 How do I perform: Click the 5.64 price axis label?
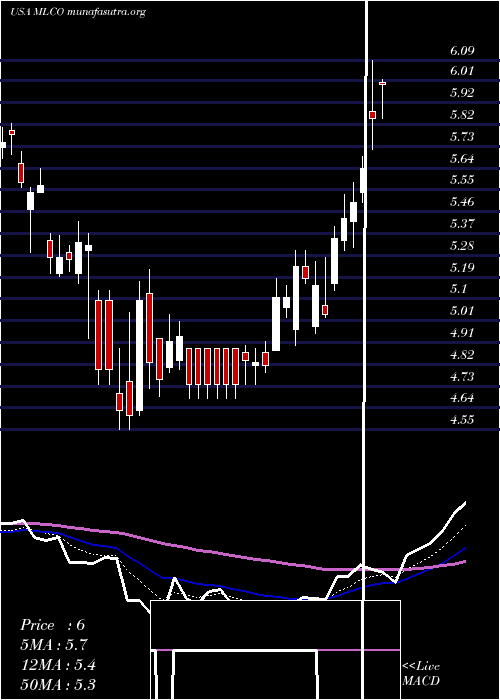[462, 158]
